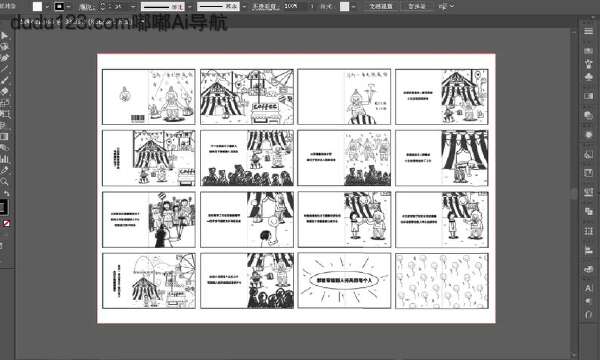
Task: Open the panel menu hamburger icon
Action: click(x=589, y=31)
